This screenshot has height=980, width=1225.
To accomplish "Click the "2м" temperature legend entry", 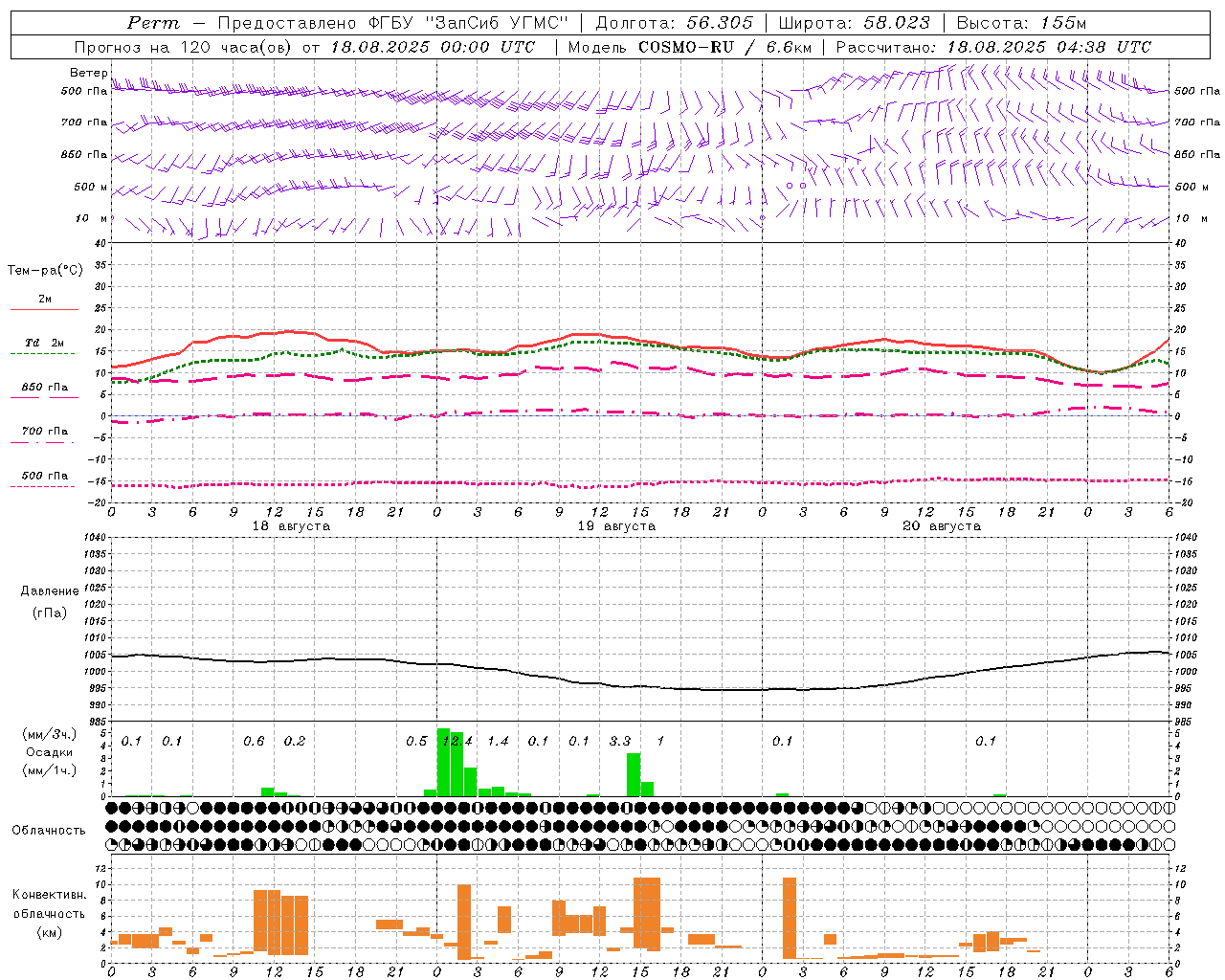I will (x=45, y=300).
